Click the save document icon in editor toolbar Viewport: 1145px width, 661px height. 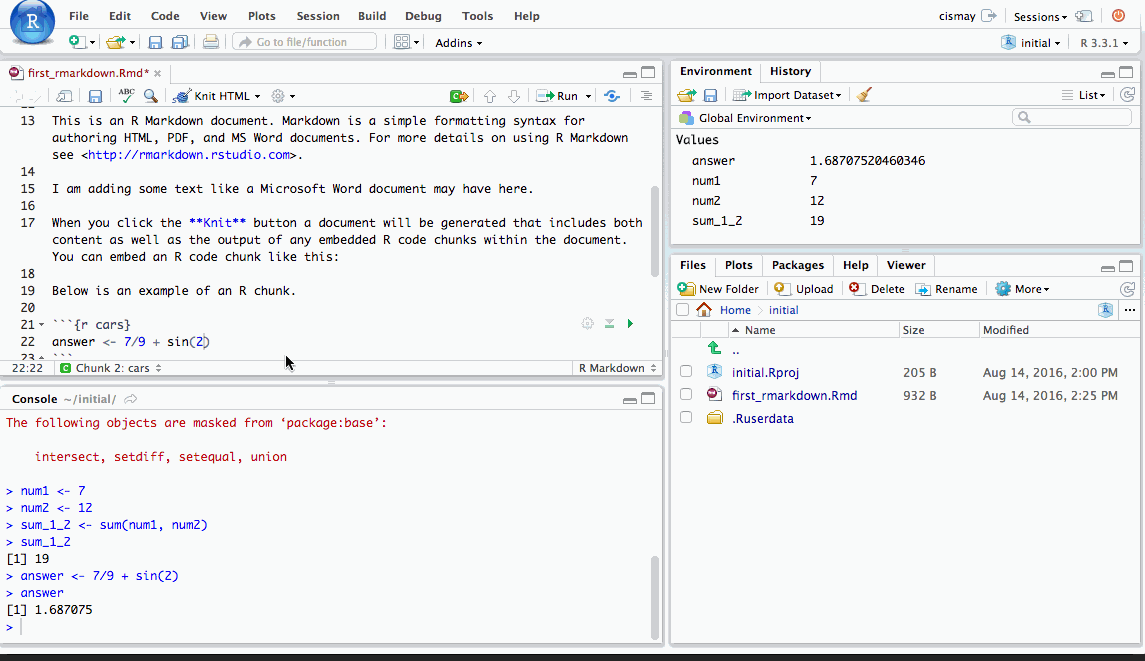tap(95, 96)
